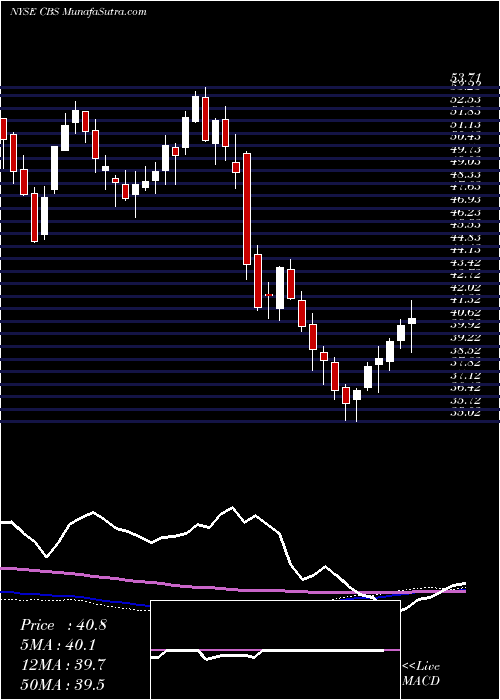Screen dimensions: 500x700
Task: Select the 5MA : 40.1 value
Action: pyautogui.click(x=58, y=645)
